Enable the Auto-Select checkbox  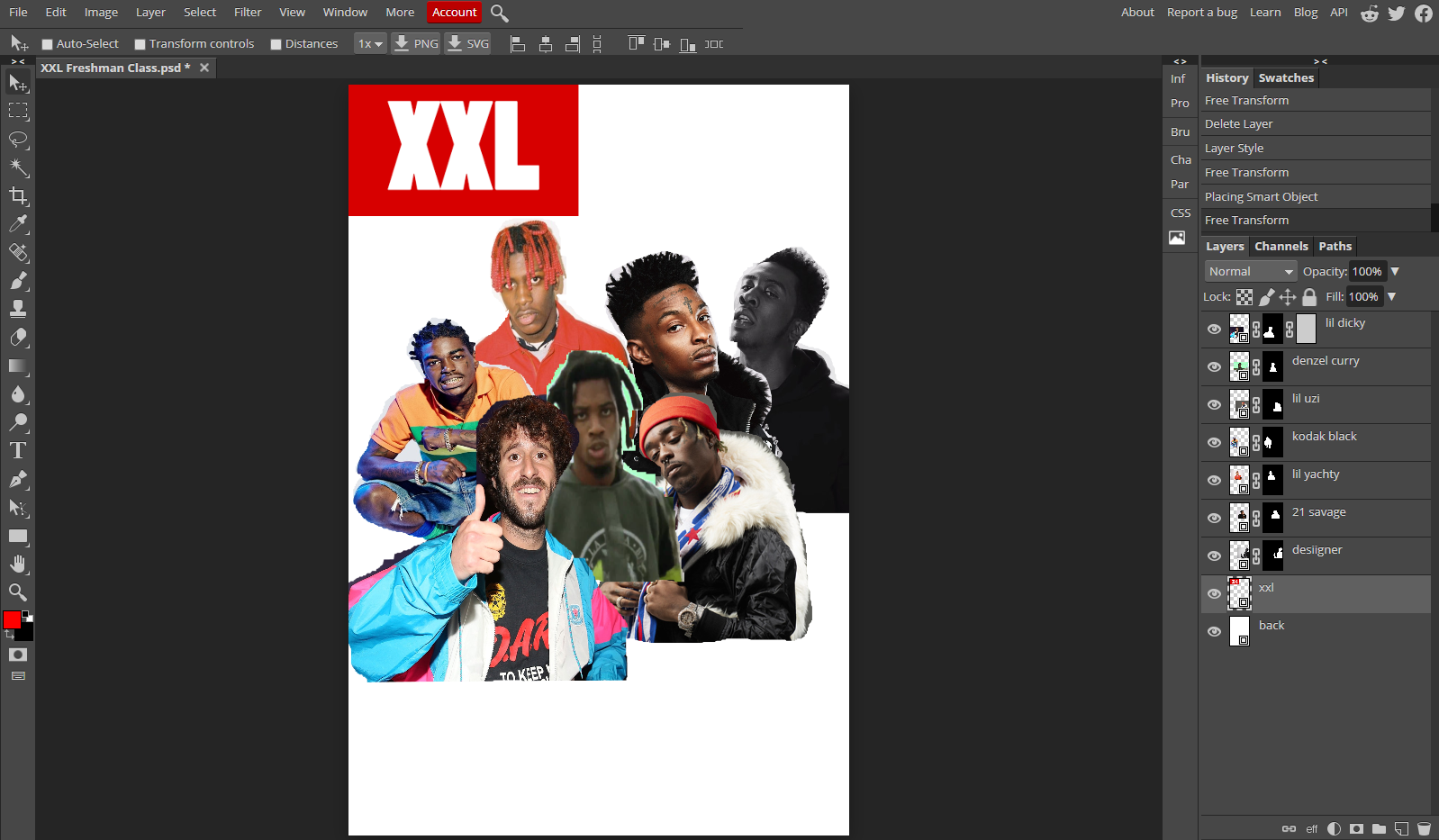(x=47, y=44)
